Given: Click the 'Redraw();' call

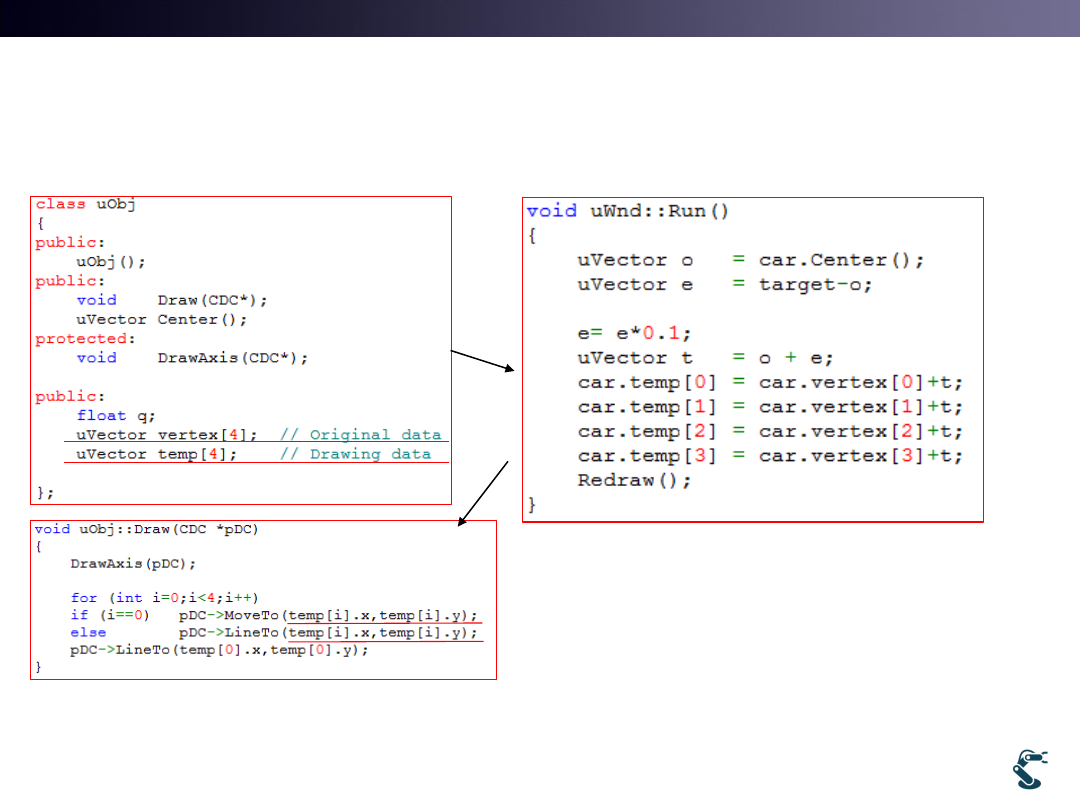Looking at the screenshot, I should (634, 480).
